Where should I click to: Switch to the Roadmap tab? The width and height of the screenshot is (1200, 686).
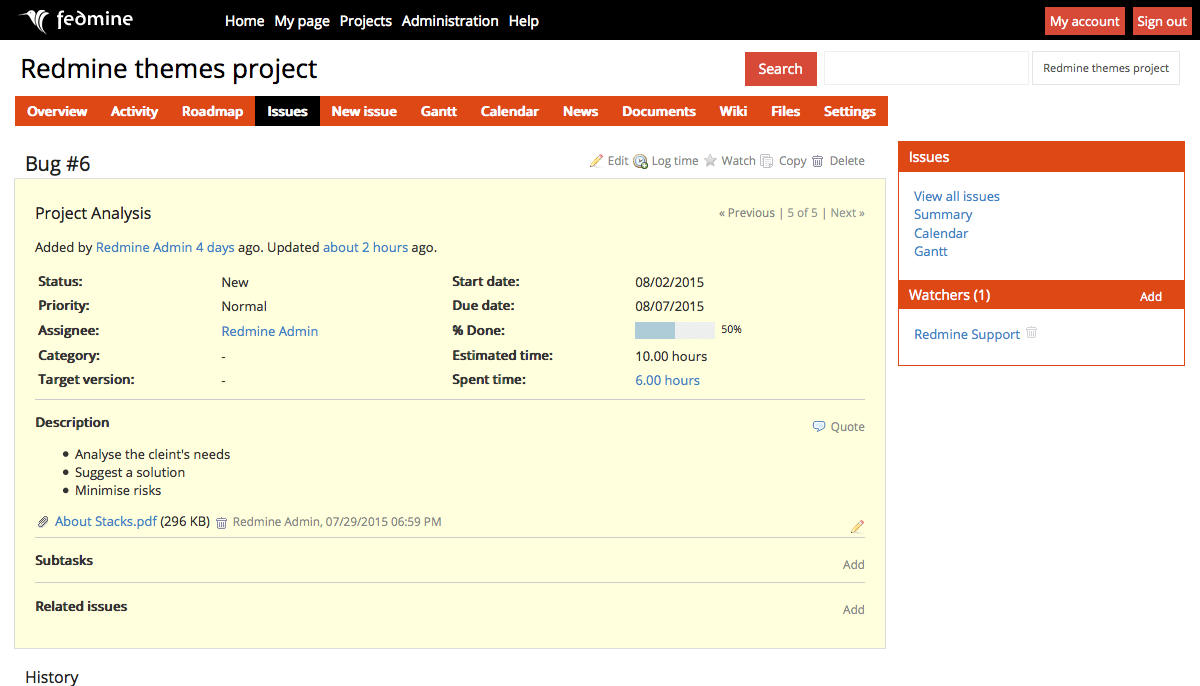click(212, 111)
